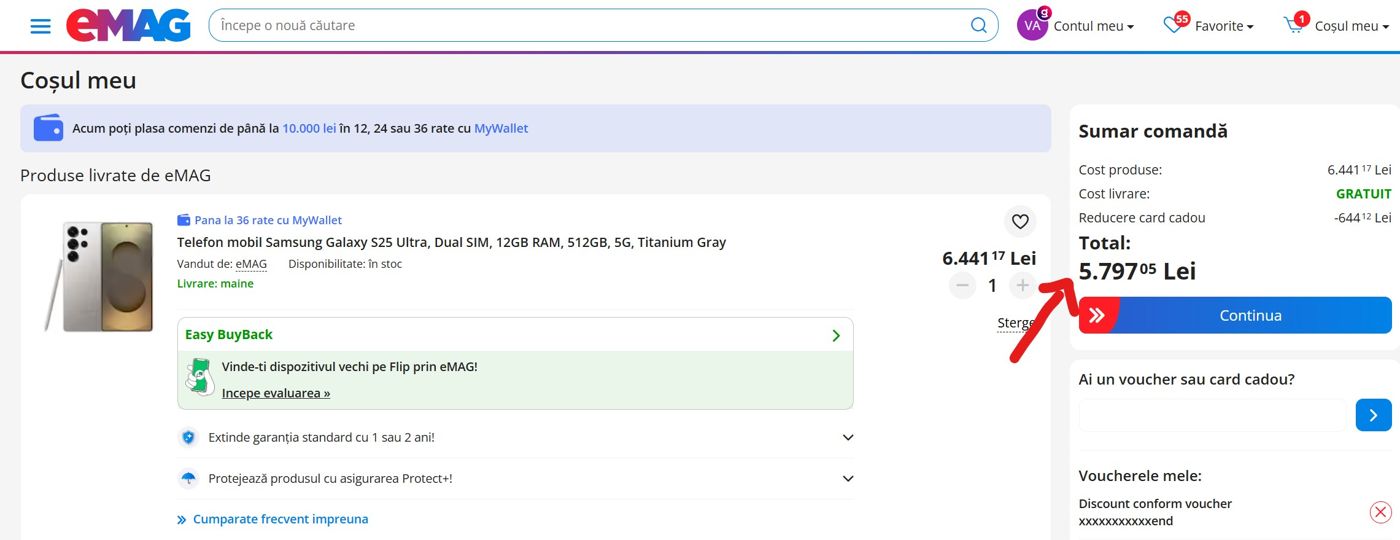Open the MyWallet link in banner
This screenshot has height=540, width=1400.
pyautogui.click(x=501, y=128)
